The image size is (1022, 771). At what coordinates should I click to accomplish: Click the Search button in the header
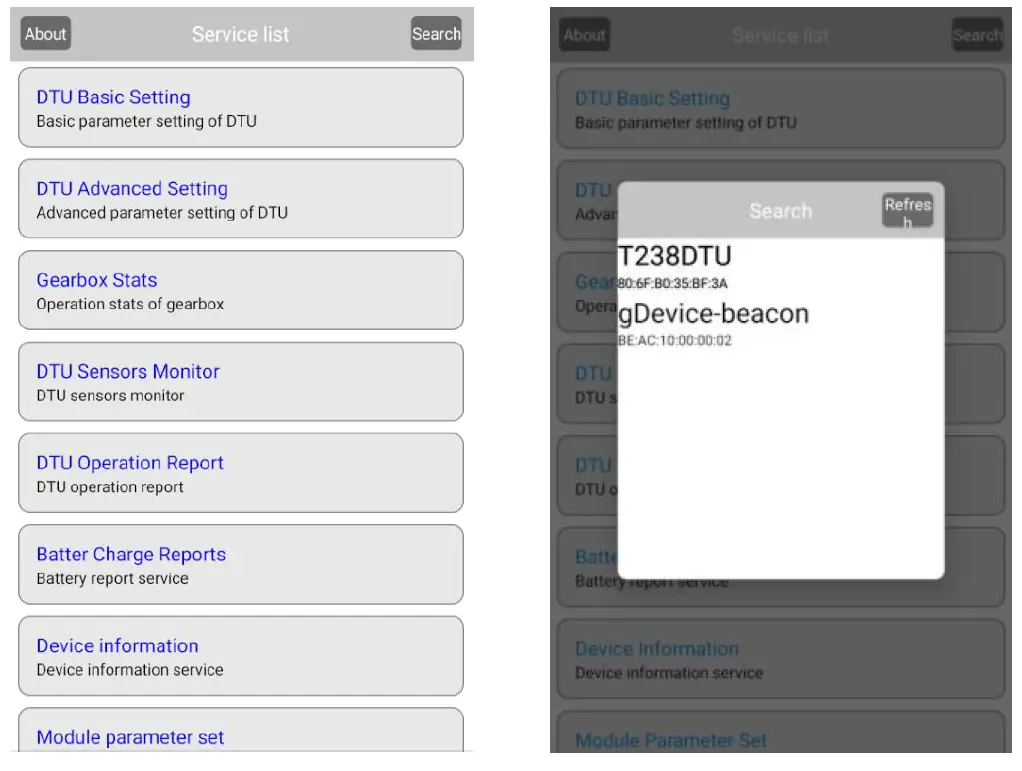coord(436,33)
